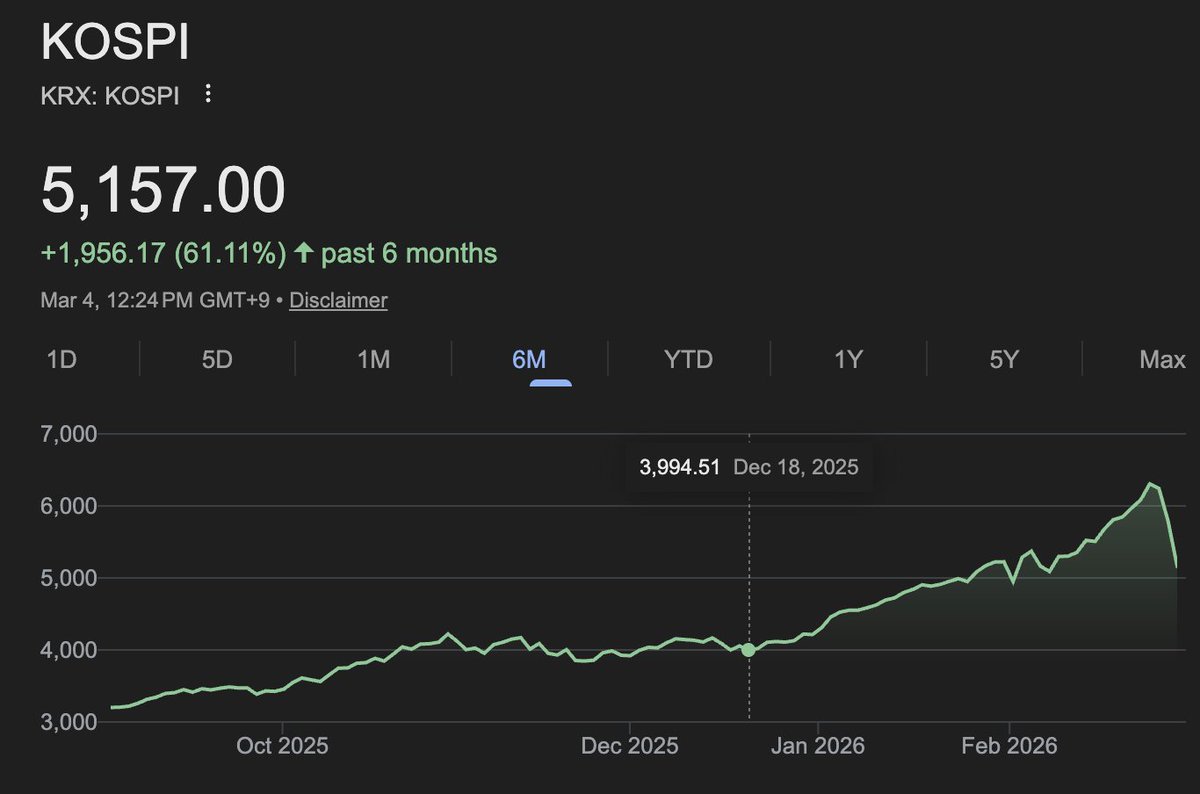The width and height of the screenshot is (1200, 794).
Task: Click the Dec 18, 2025 tooltip date
Action: point(796,467)
